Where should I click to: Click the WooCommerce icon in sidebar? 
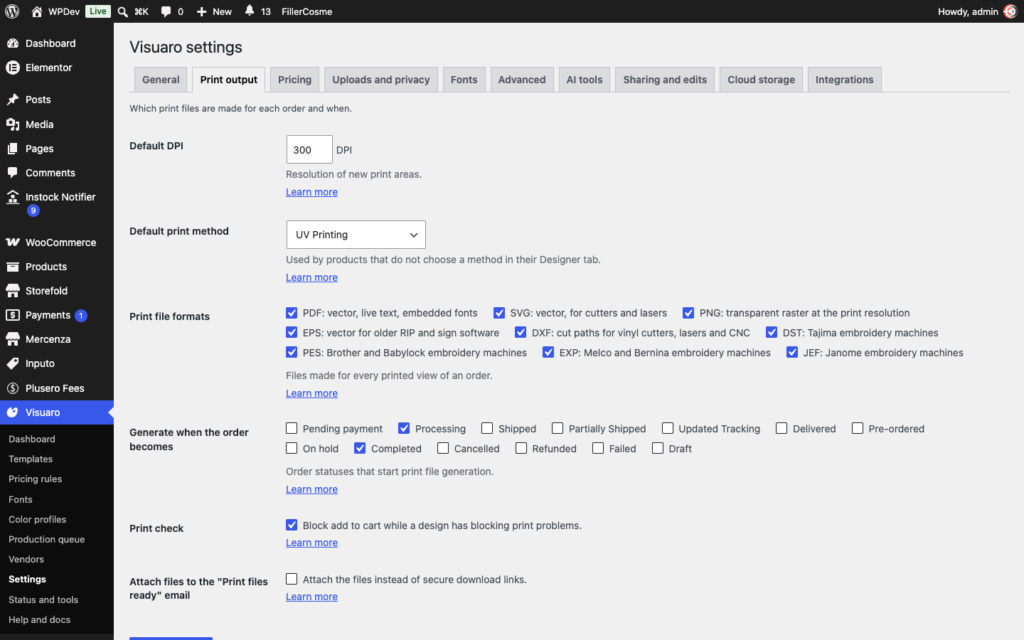click(12, 242)
